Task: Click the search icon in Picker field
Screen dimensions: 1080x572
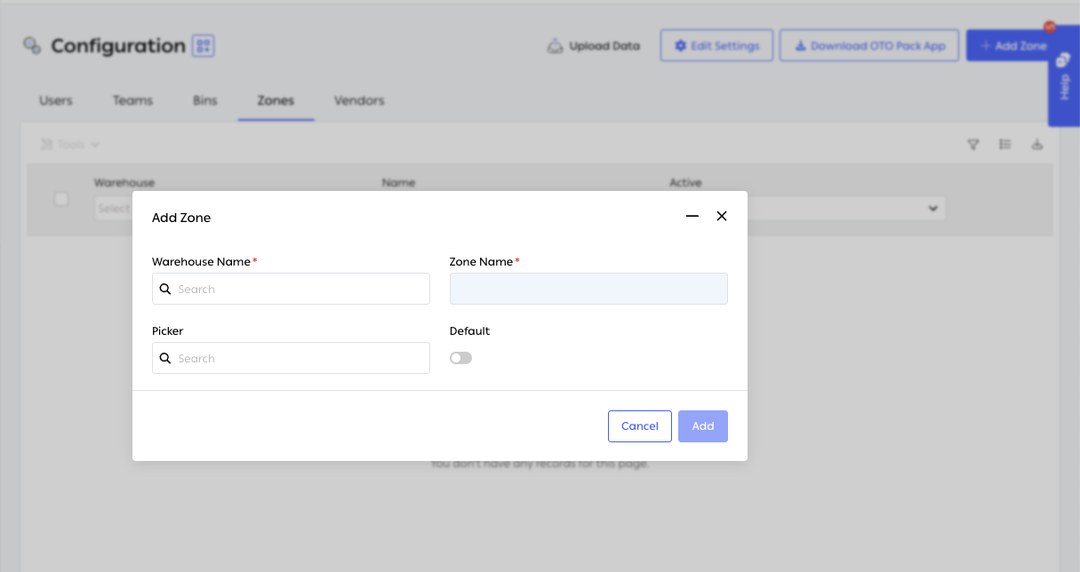Action: pyautogui.click(x=165, y=358)
